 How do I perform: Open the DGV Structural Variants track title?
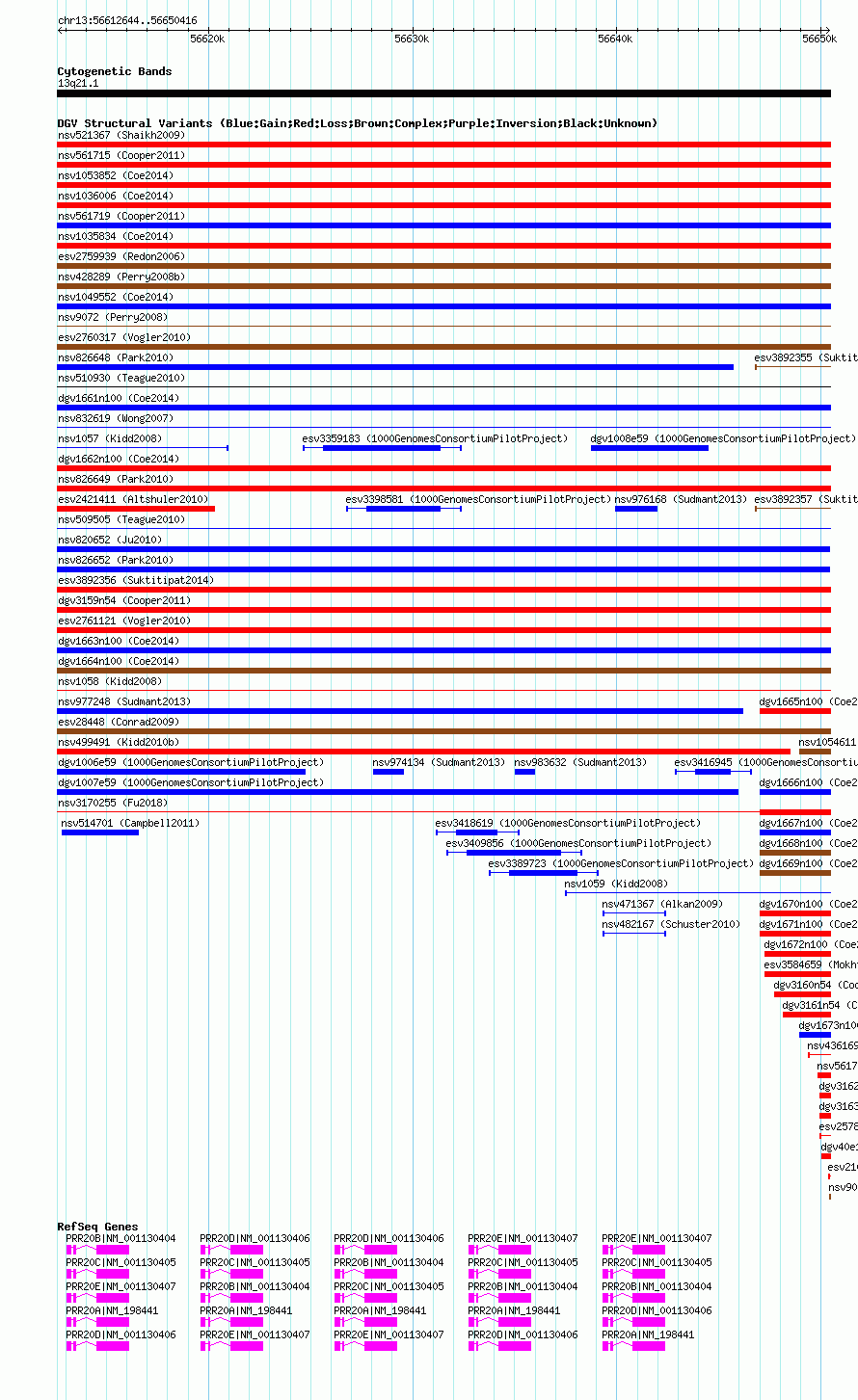[x=357, y=123]
